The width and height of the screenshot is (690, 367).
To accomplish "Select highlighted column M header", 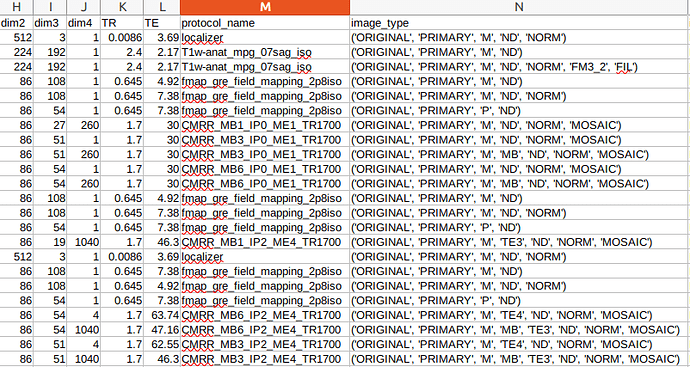I will 265,7.
